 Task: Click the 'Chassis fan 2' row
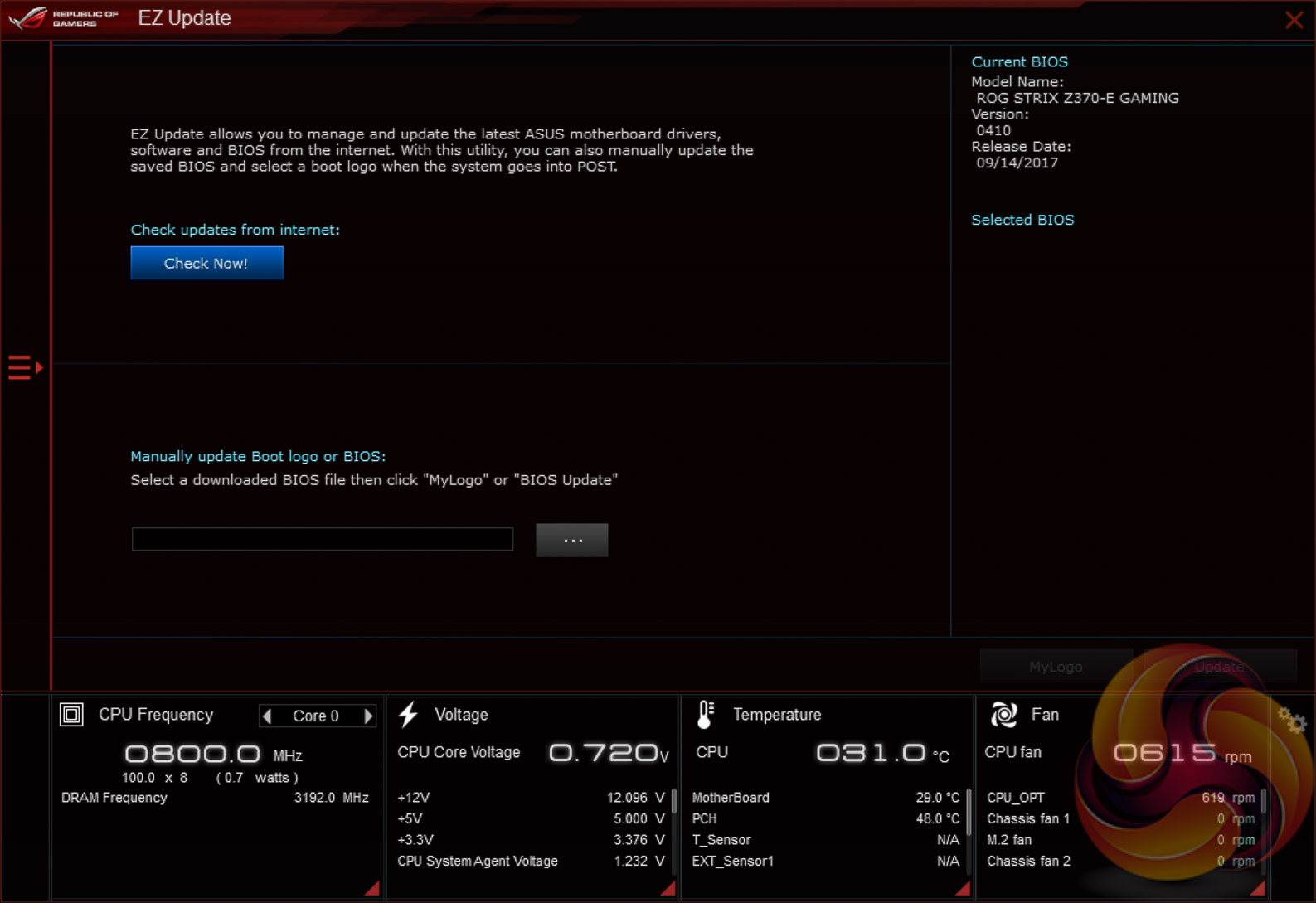tap(1121, 861)
